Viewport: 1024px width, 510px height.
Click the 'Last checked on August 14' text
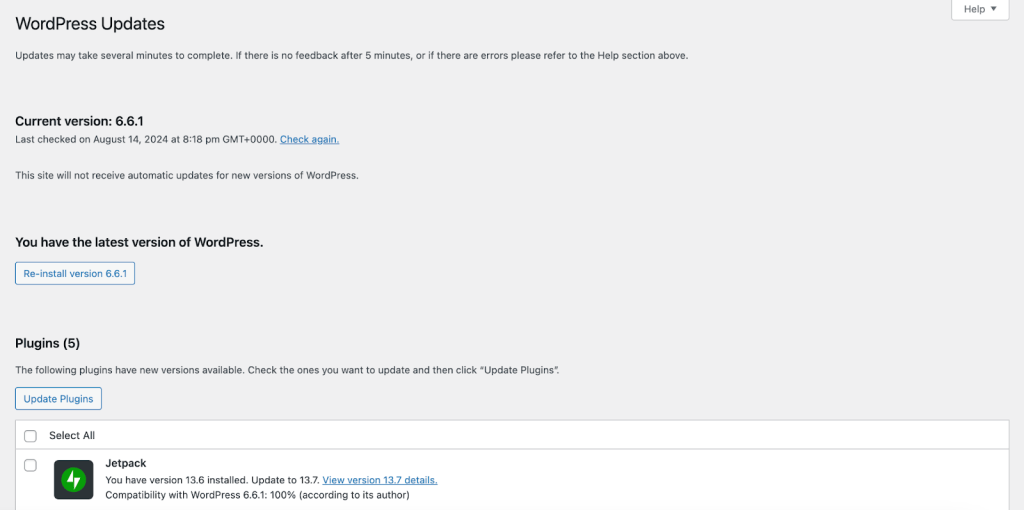coord(145,139)
